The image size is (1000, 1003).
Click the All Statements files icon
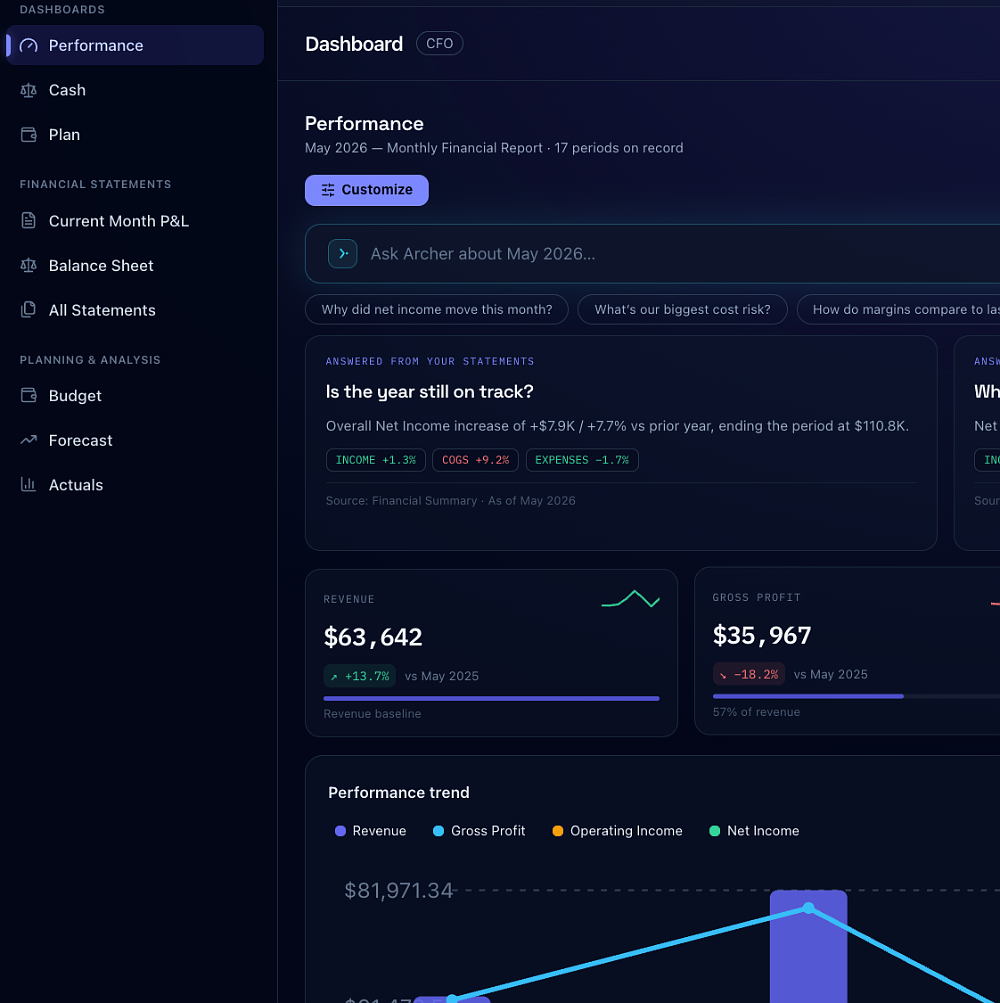(29, 310)
